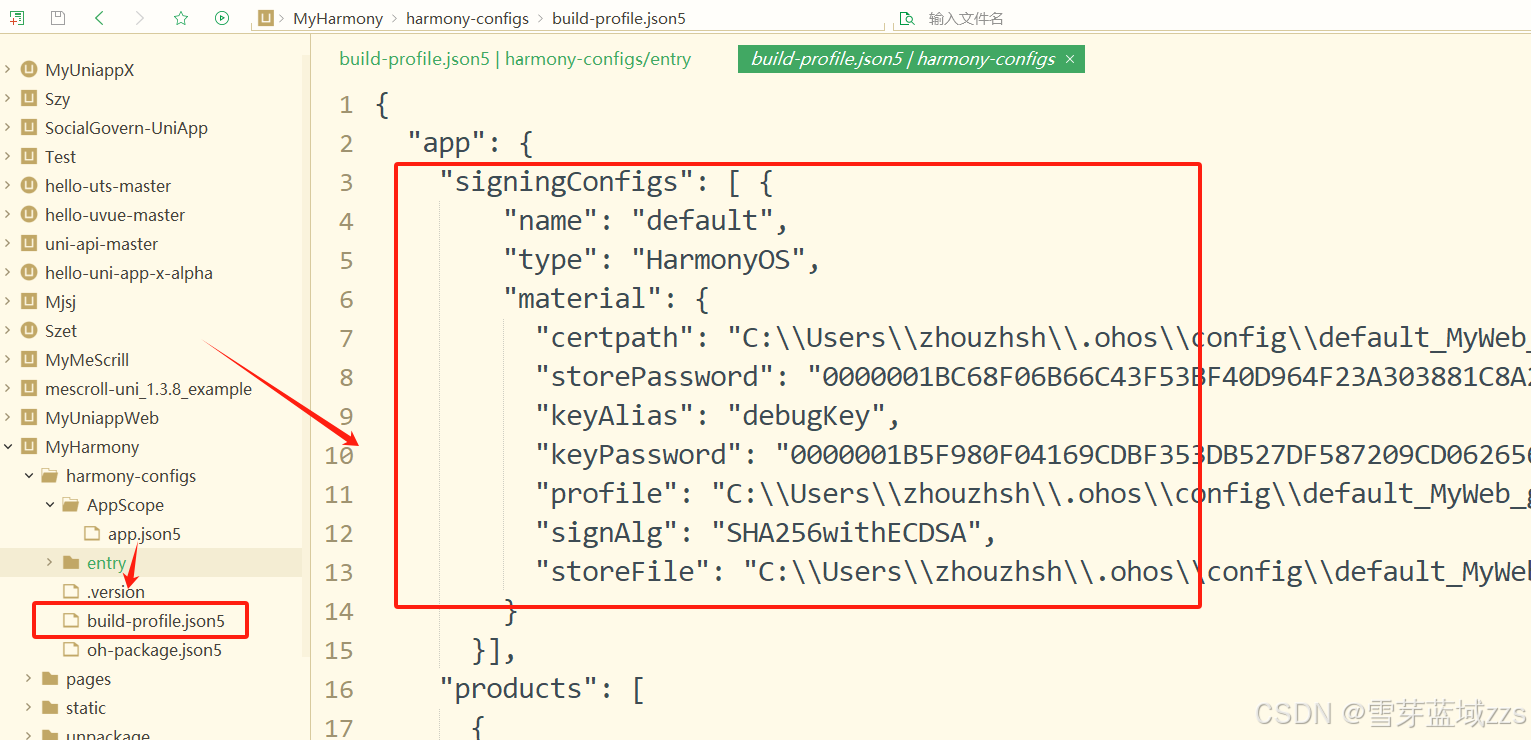Click the SocialGovern-UniApp project icon
Image resolution: width=1531 pixels, height=740 pixels.
click(x=29, y=128)
